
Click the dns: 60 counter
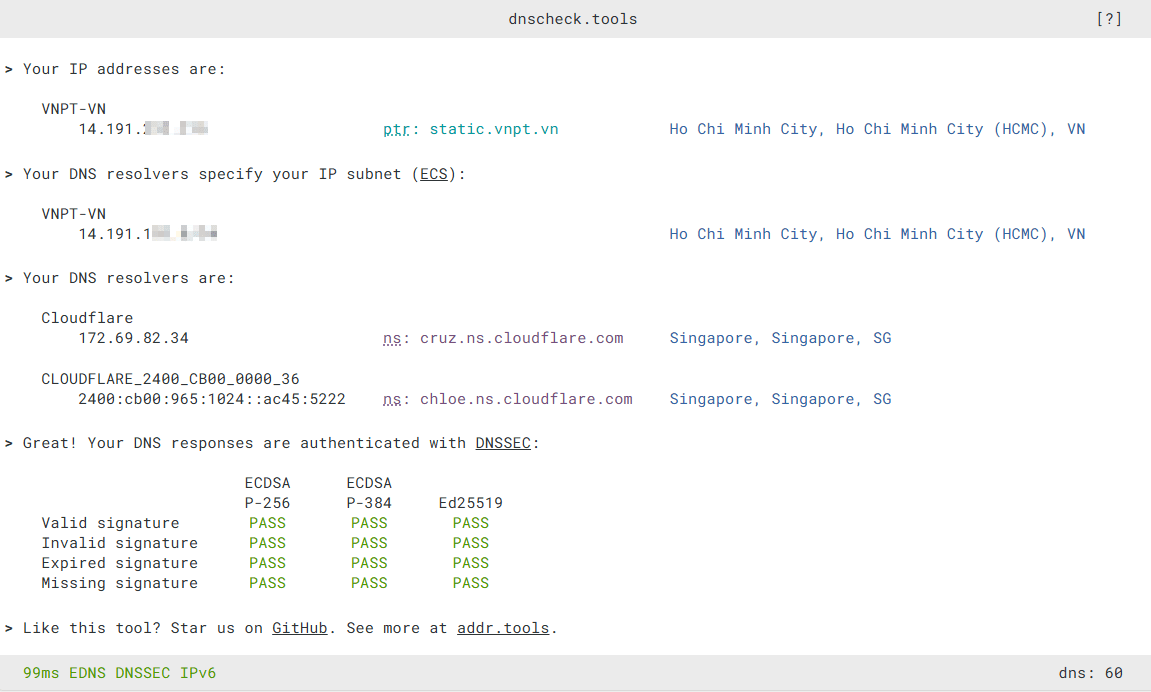[1090, 673]
